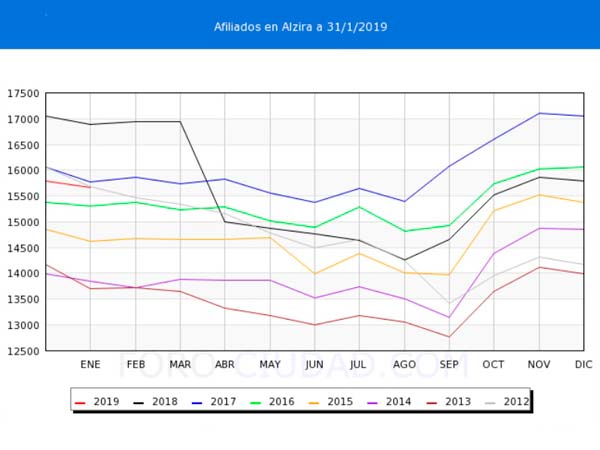
Task: Click the green 2016 legend color marker
Action: tap(255, 403)
